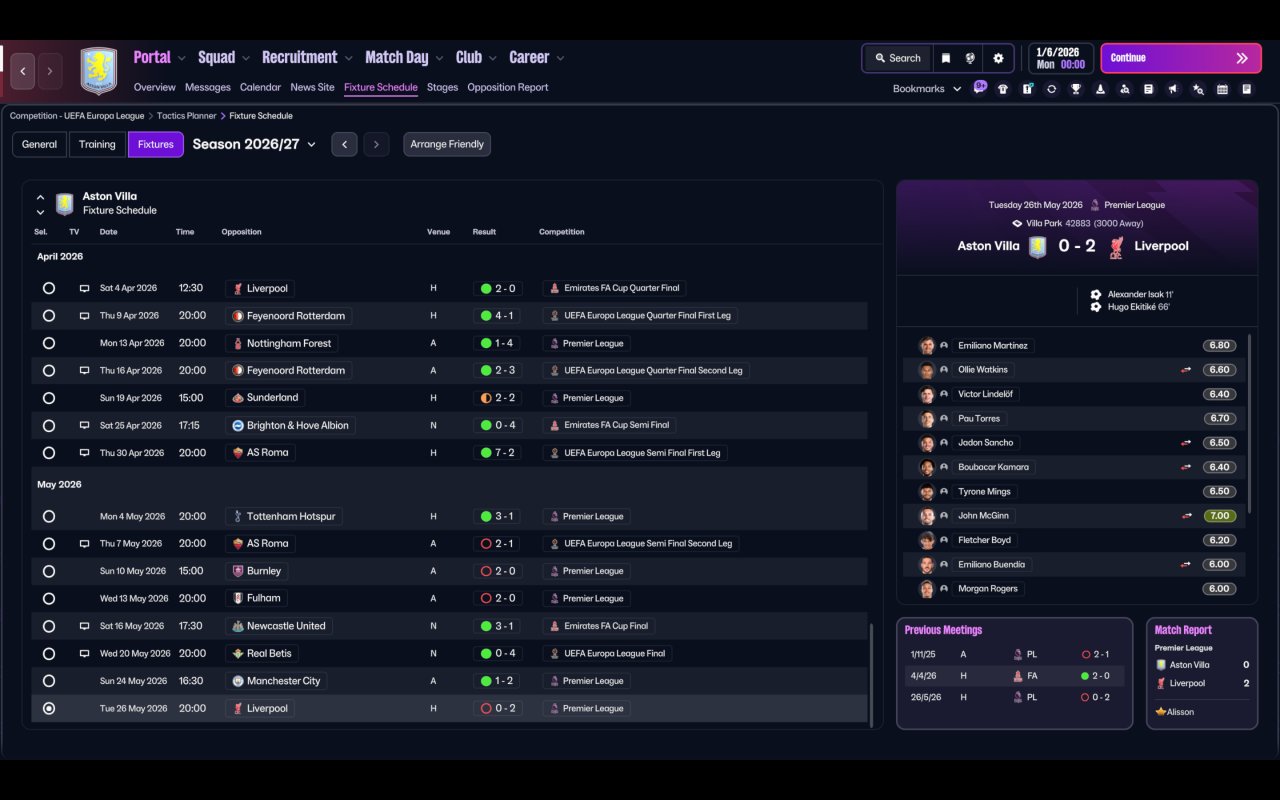
Task: Open the Season 2026/27 dropdown
Action: [x=254, y=144]
